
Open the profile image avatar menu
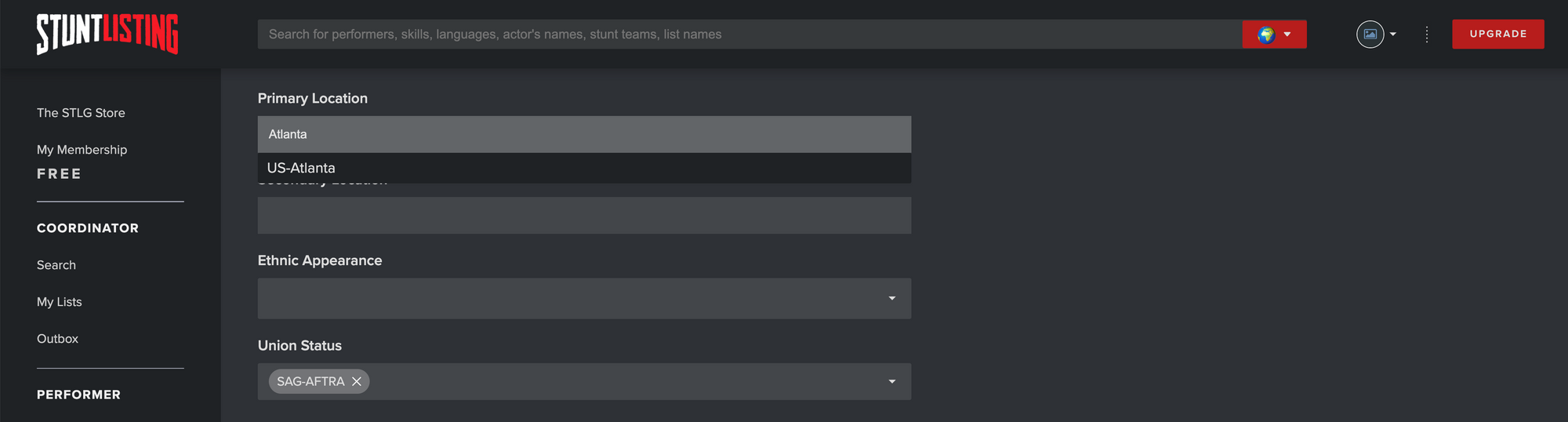pos(1370,35)
